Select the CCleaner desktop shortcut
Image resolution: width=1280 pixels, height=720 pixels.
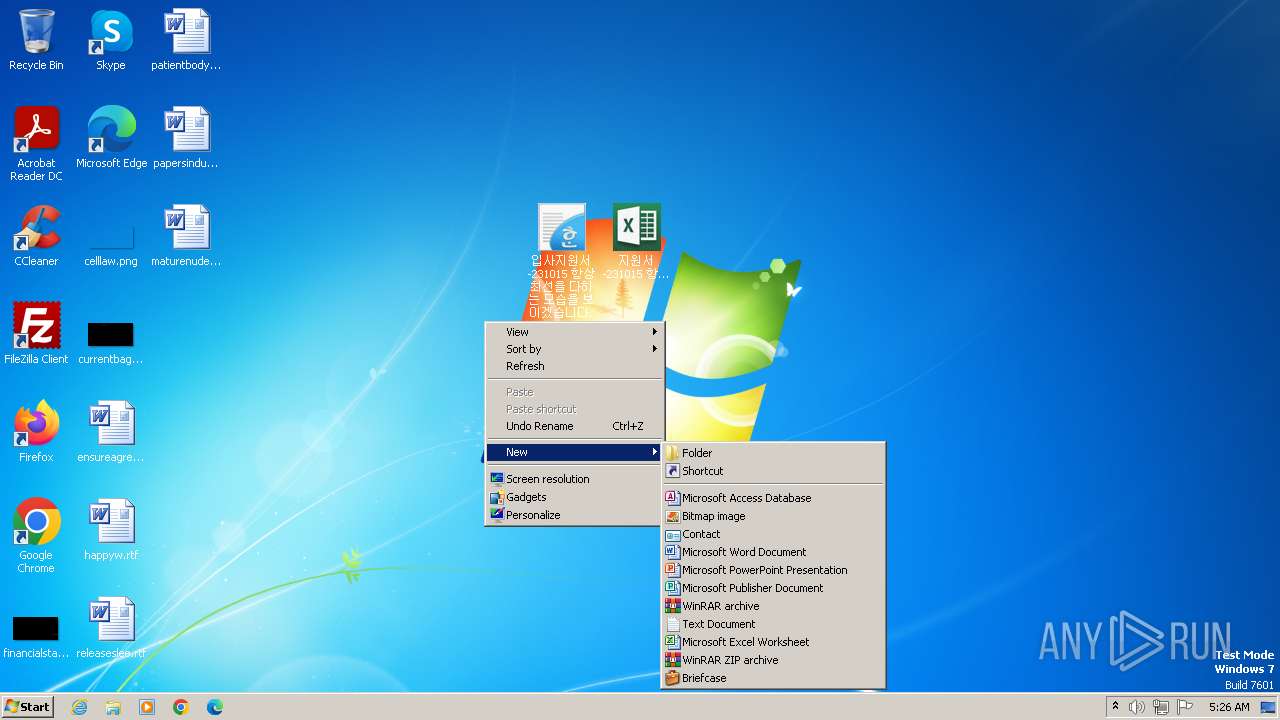pyautogui.click(x=36, y=236)
